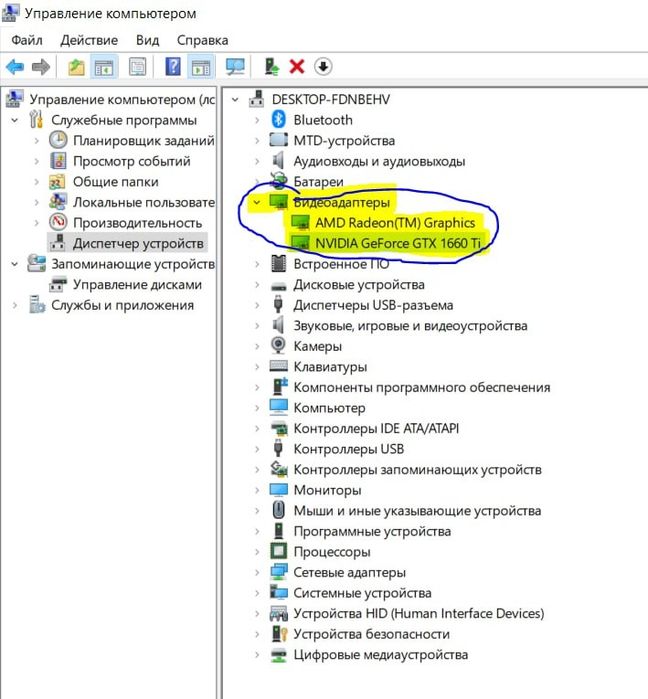Select the Управление компьютером root node
The width and height of the screenshot is (648, 699).
point(122,99)
